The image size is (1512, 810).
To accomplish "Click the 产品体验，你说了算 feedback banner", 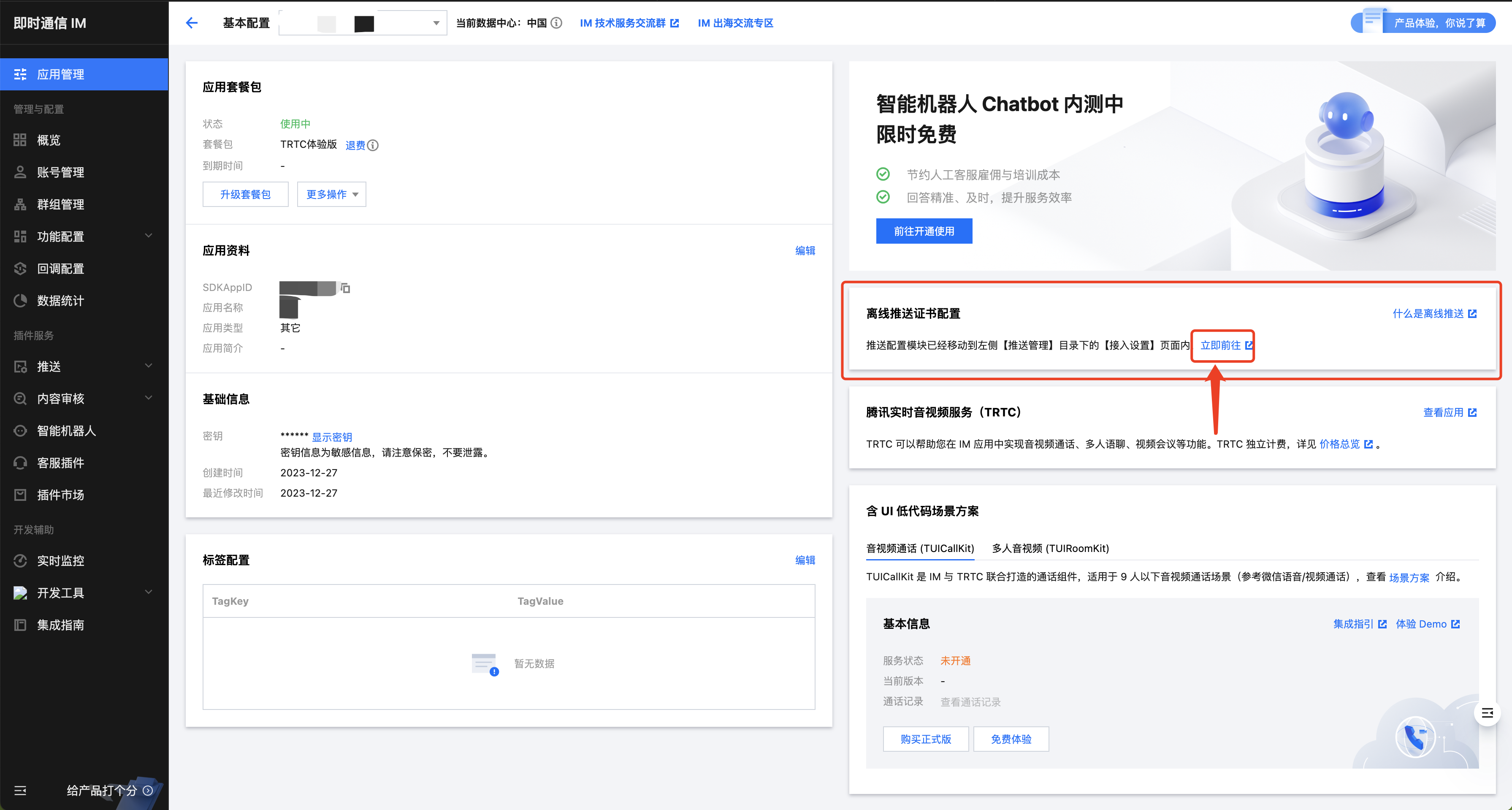I will pos(1423,22).
